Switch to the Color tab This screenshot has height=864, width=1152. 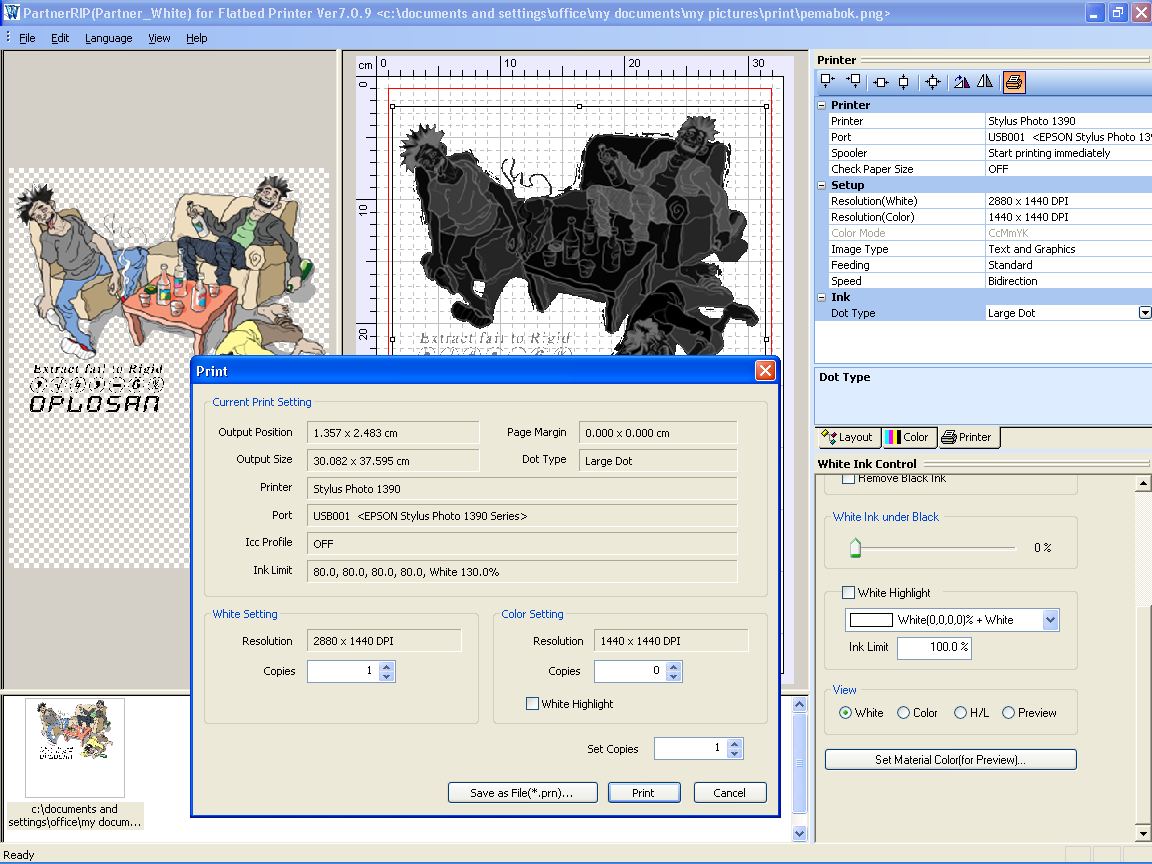click(908, 437)
